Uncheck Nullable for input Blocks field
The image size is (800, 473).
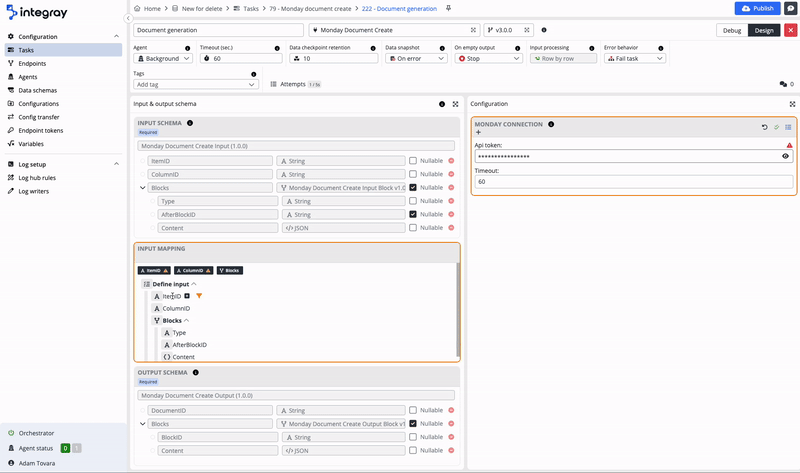click(x=413, y=187)
